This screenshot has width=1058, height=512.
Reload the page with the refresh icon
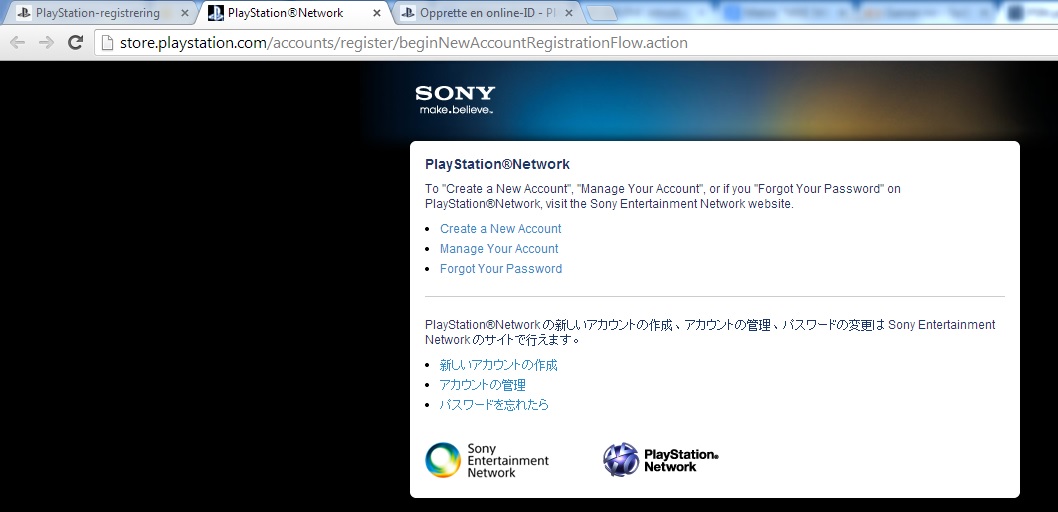pos(76,42)
